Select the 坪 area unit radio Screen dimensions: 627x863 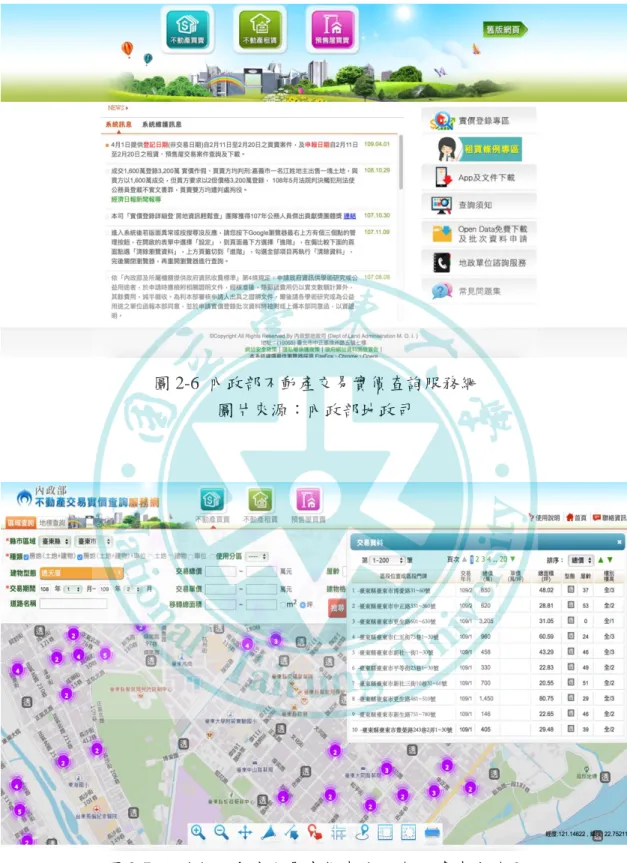pyautogui.click(x=302, y=604)
